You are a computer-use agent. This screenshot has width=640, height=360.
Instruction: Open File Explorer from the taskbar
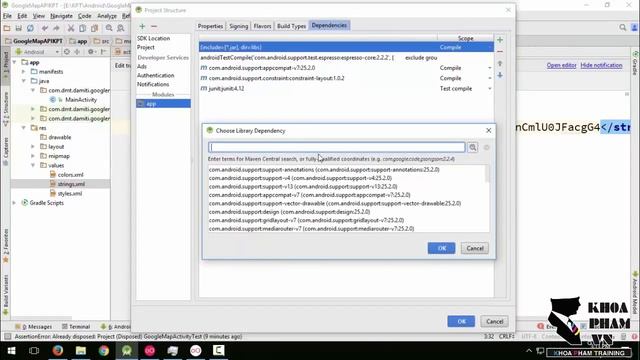pyautogui.click(x=81, y=351)
